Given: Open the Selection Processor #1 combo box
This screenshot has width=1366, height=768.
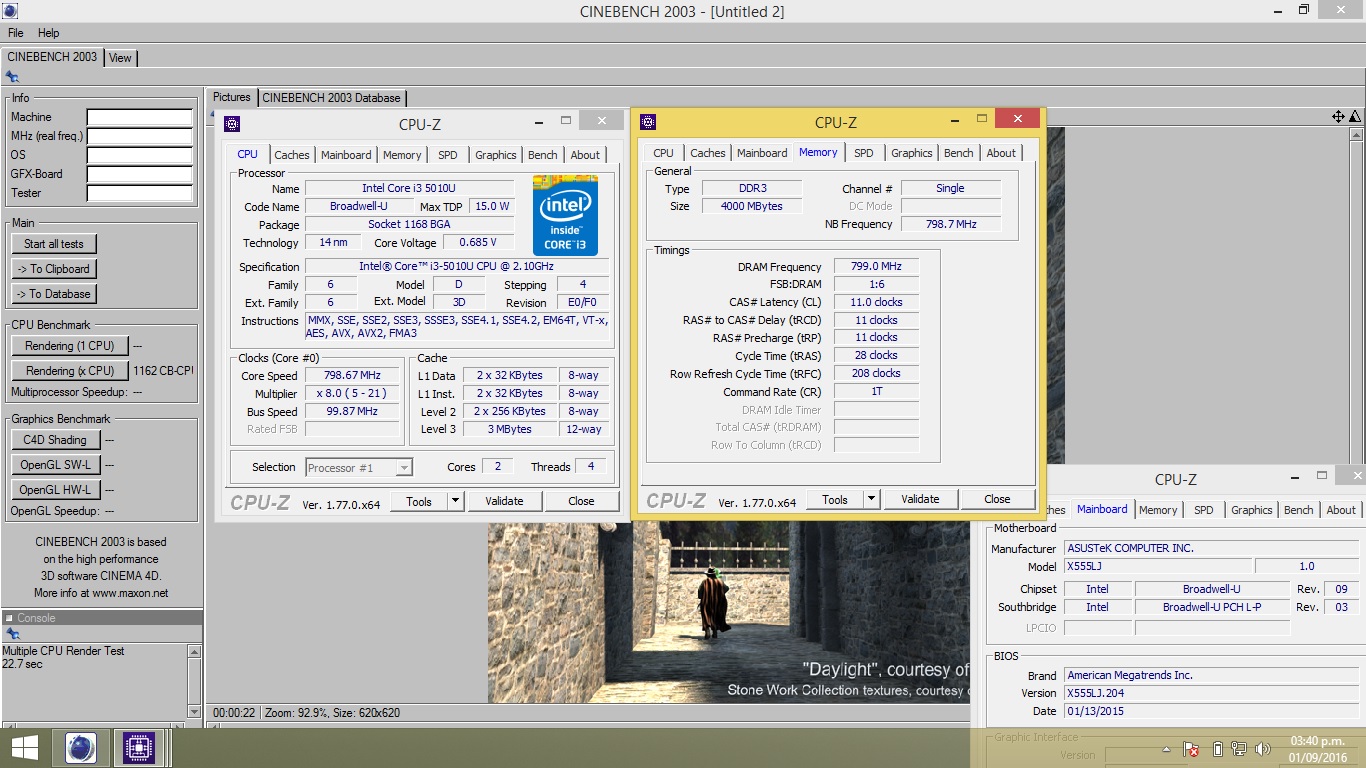Looking at the screenshot, I should [359, 467].
